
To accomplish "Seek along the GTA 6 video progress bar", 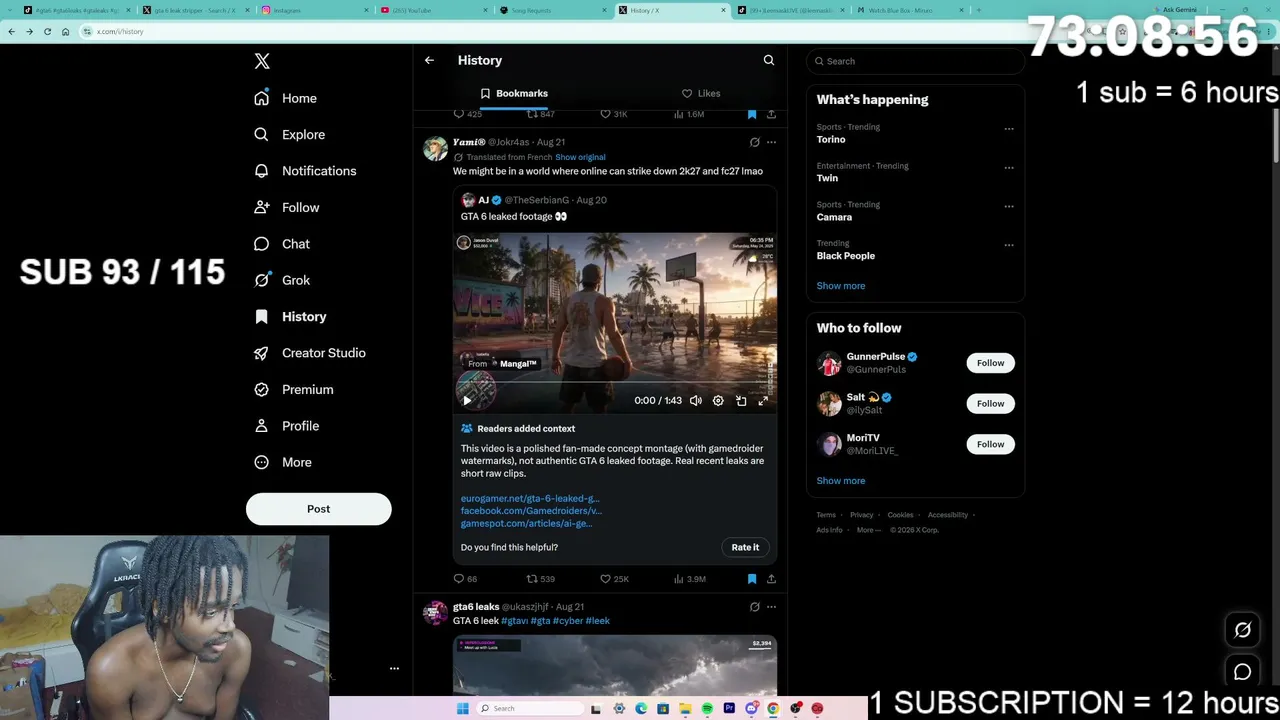I will click(x=614, y=383).
